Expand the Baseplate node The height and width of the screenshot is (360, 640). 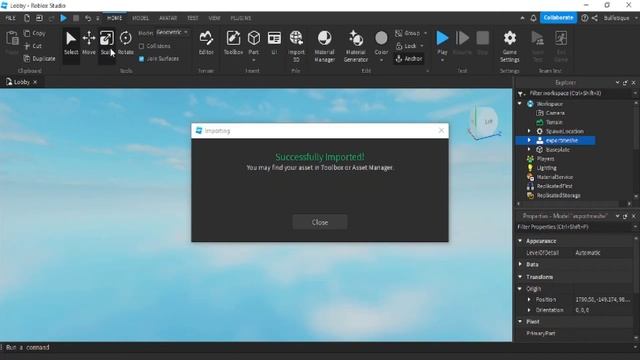[x=529, y=150]
